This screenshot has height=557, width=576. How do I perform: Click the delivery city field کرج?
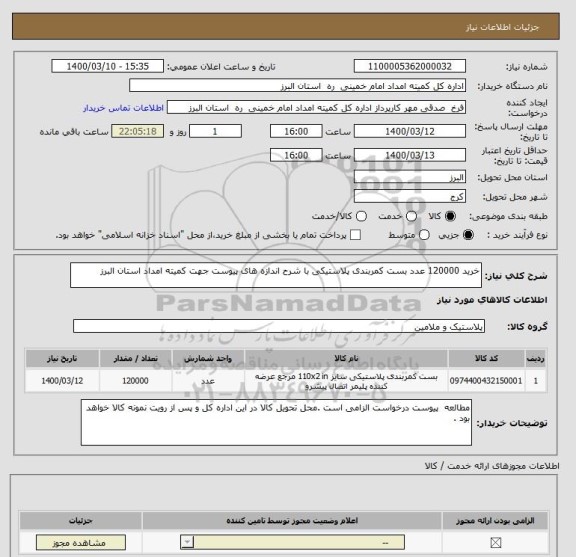pyautogui.click(x=410, y=197)
